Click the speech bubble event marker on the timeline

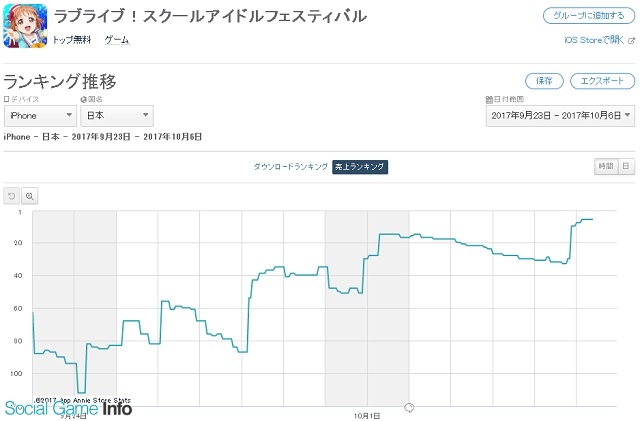409,407
